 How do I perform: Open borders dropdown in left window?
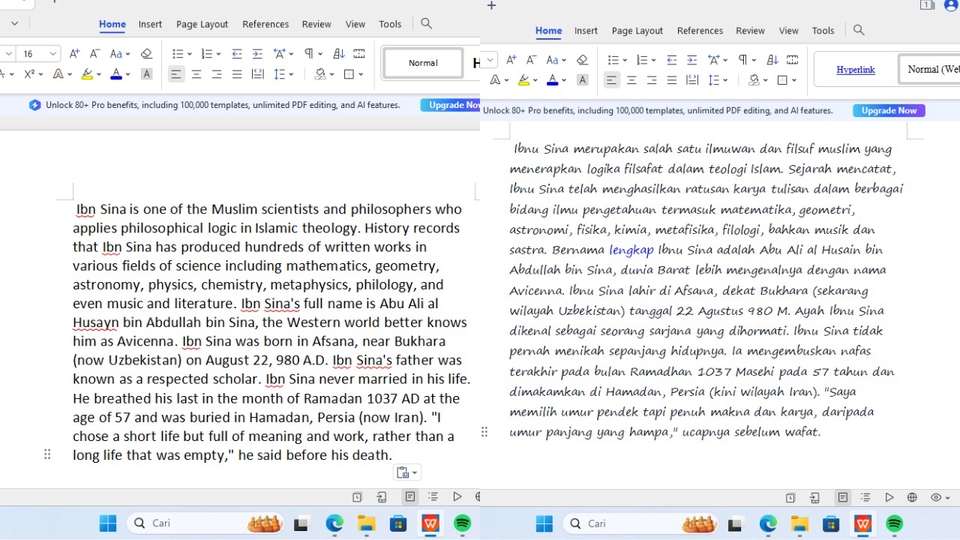tap(361, 74)
